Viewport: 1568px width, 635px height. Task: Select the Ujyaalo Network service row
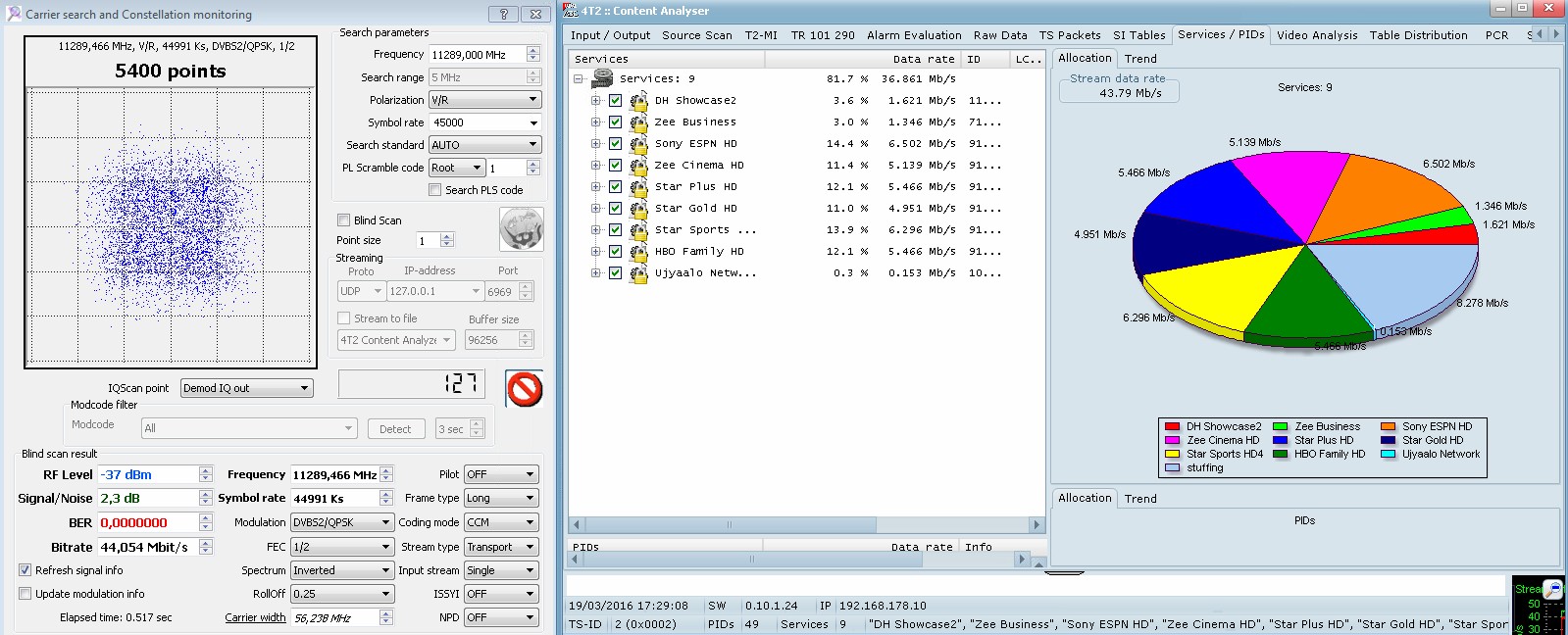point(805,272)
